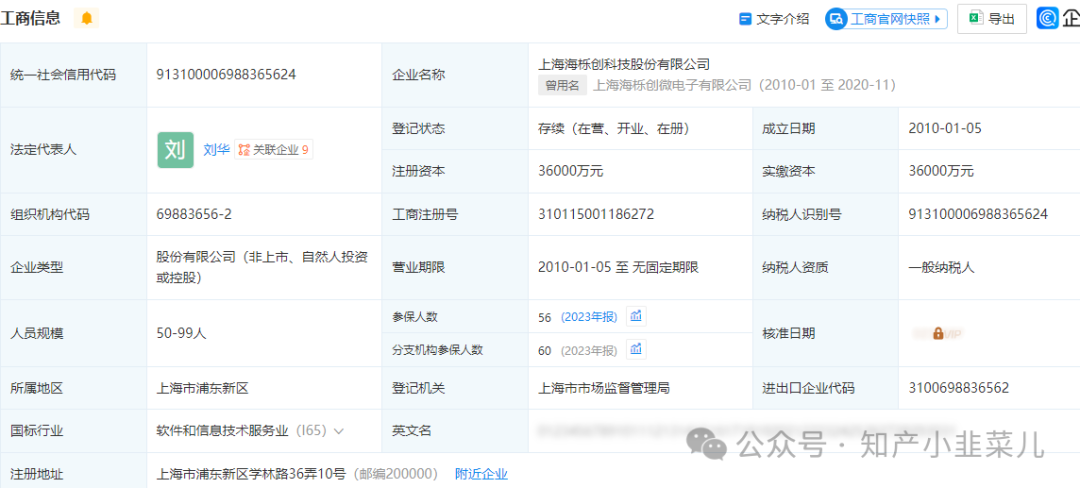This screenshot has width=1080, height=488.
Task: Click company type 股份有限公司 cell
Action: 262,268
